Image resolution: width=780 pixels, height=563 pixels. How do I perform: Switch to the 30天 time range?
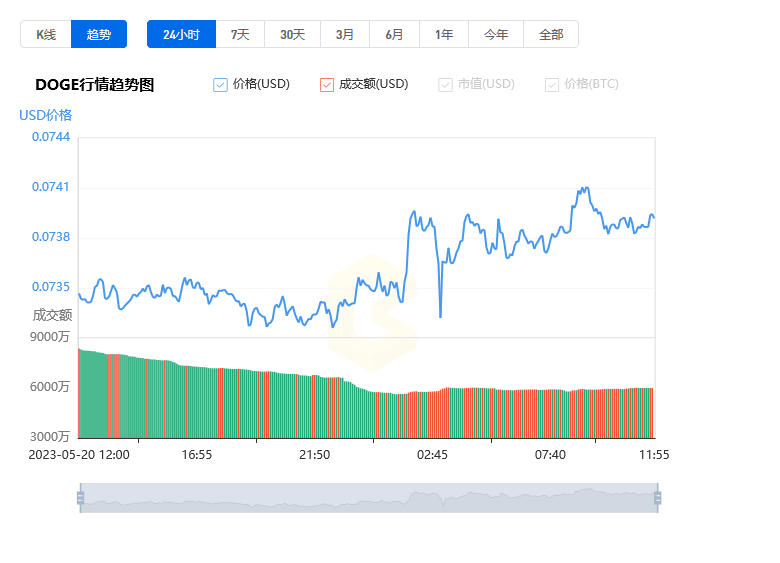(x=292, y=34)
